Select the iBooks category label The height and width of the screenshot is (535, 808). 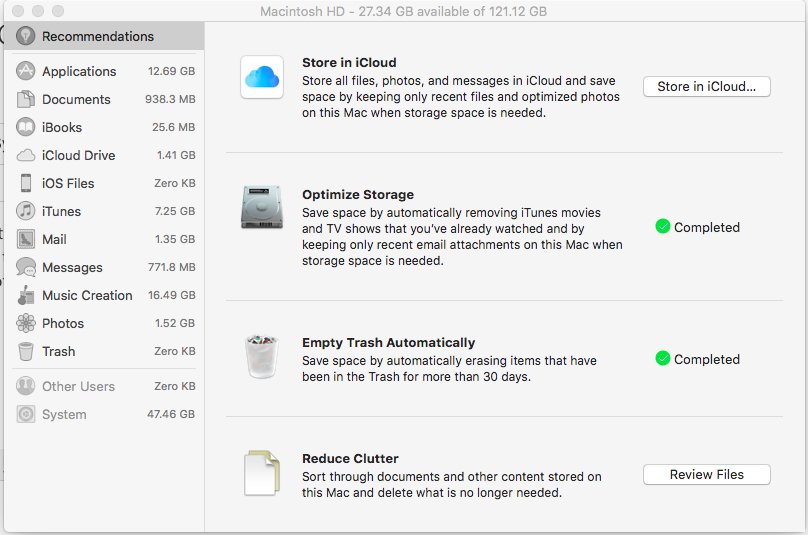point(62,127)
